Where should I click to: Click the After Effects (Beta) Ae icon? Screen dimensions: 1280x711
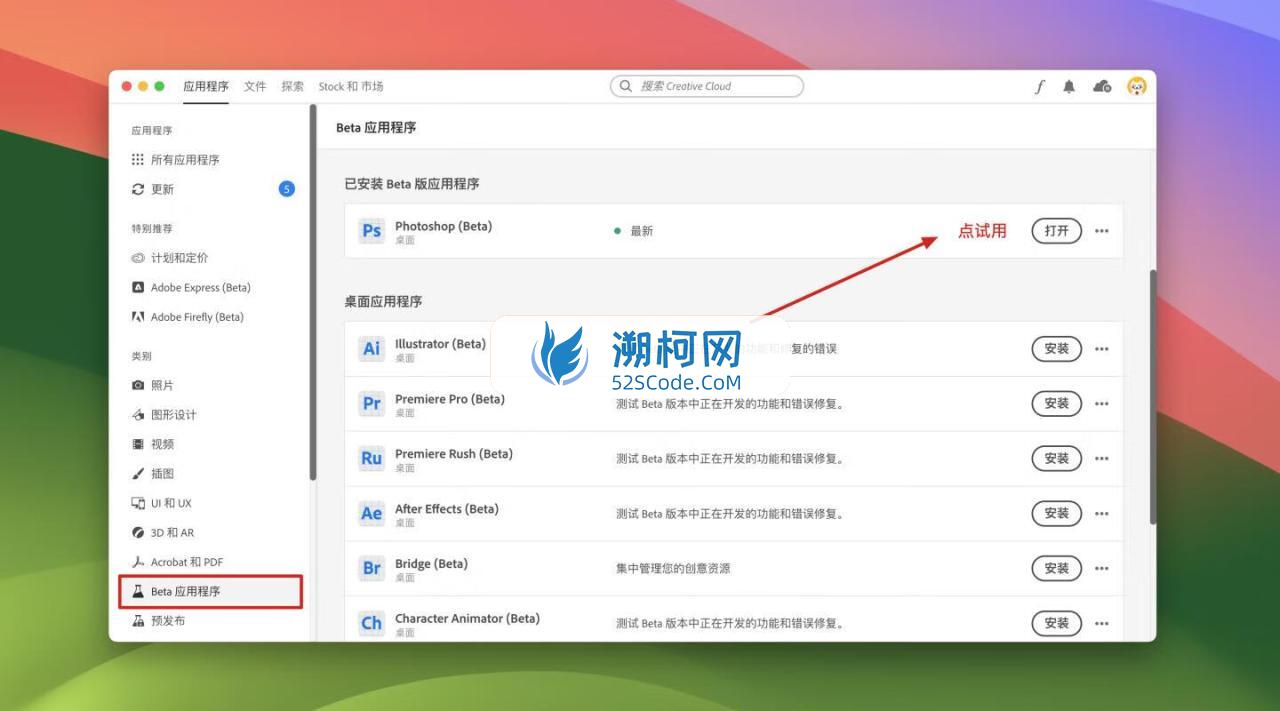pyautogui.click(x=372, y=513)
